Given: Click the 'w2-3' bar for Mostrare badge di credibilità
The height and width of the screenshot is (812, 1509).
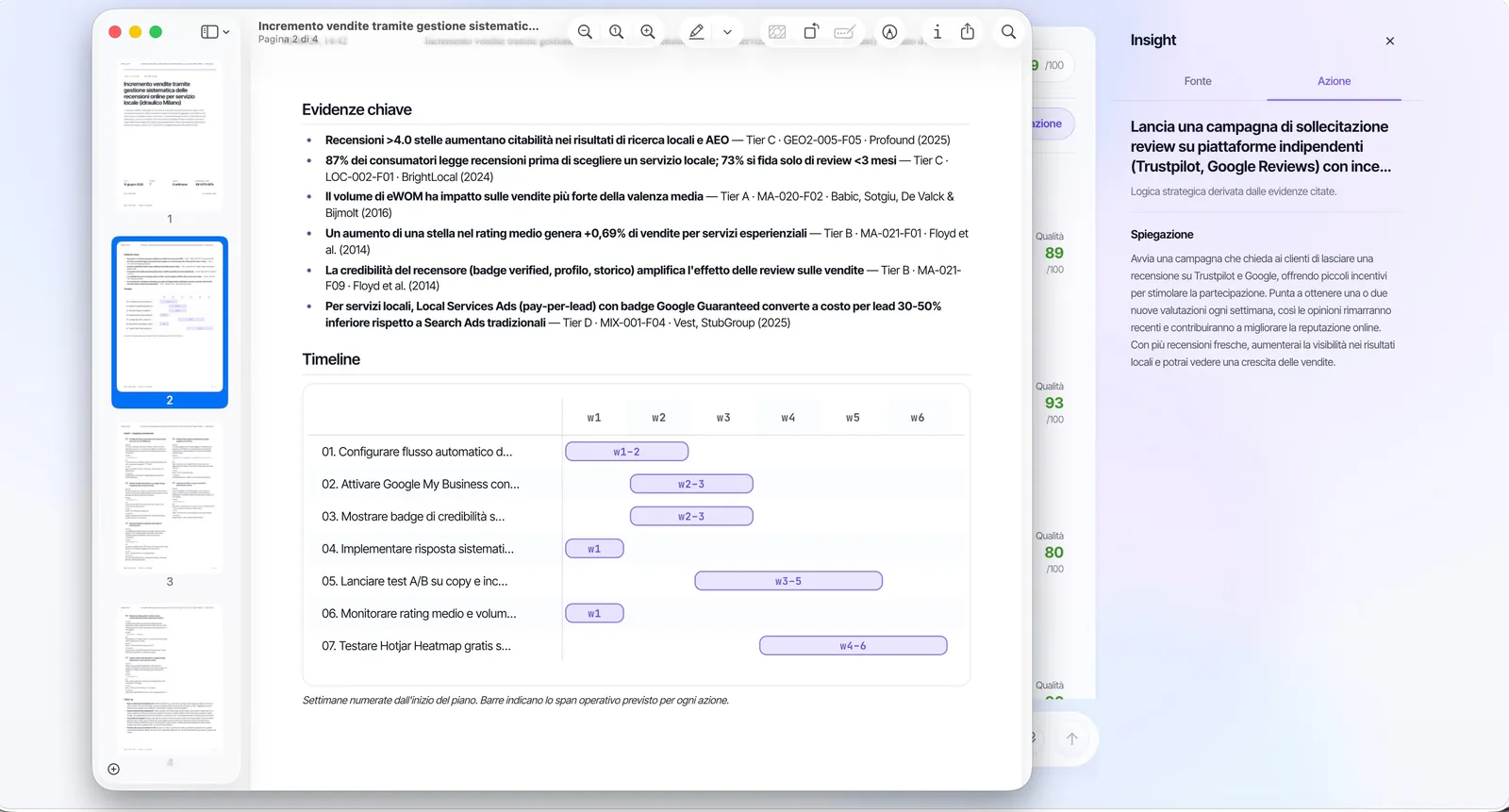Looking at the screenshot, I should pos(691,516).
